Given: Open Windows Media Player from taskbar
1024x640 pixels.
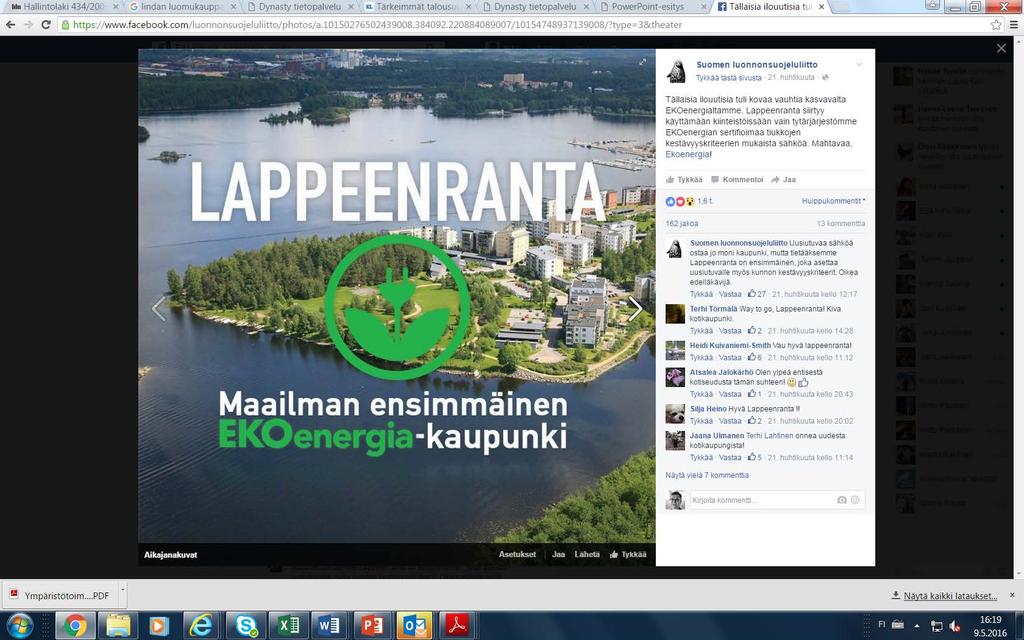Looking at the screenshot, I should coord(158,626).
